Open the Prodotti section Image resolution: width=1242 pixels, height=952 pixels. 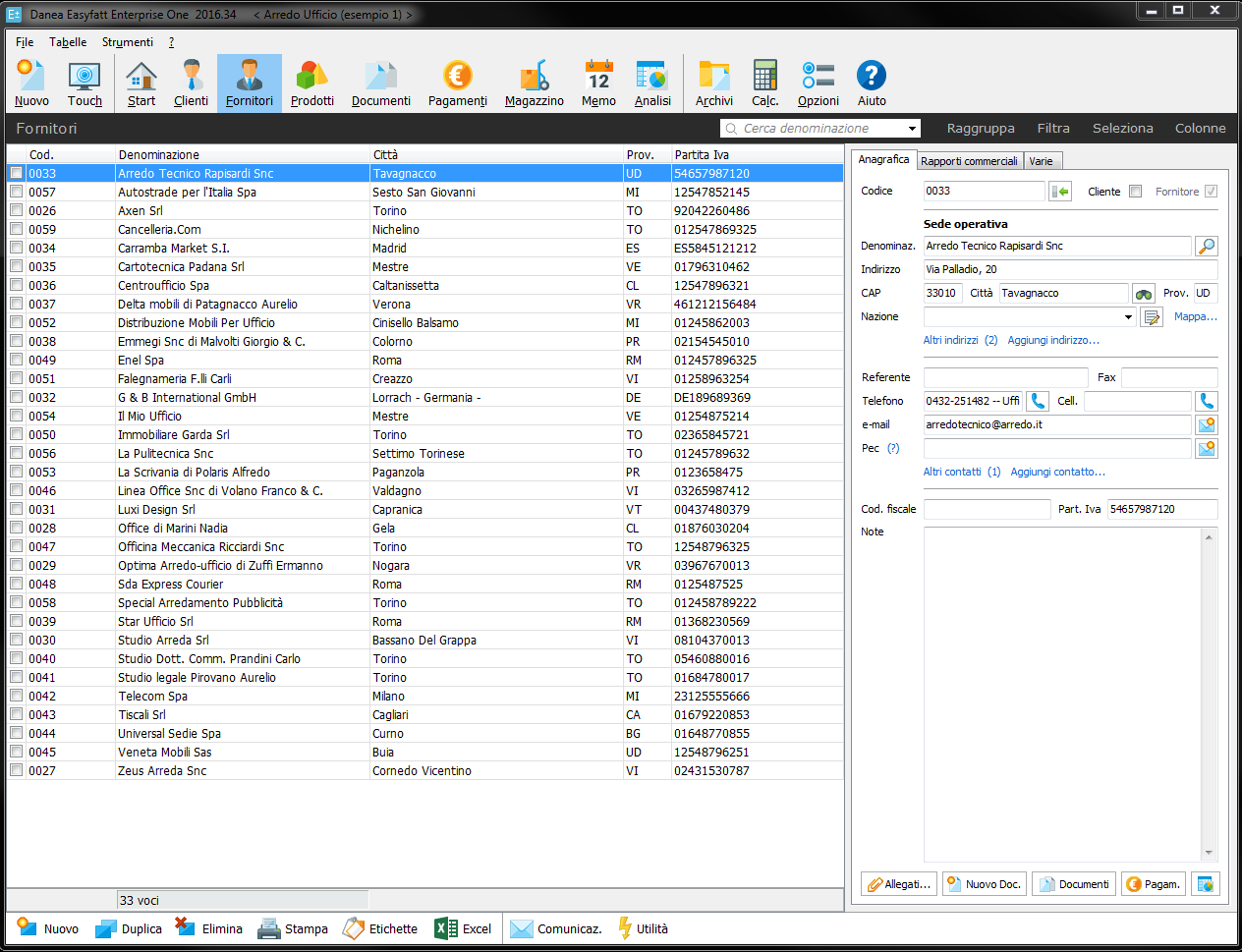312,84
